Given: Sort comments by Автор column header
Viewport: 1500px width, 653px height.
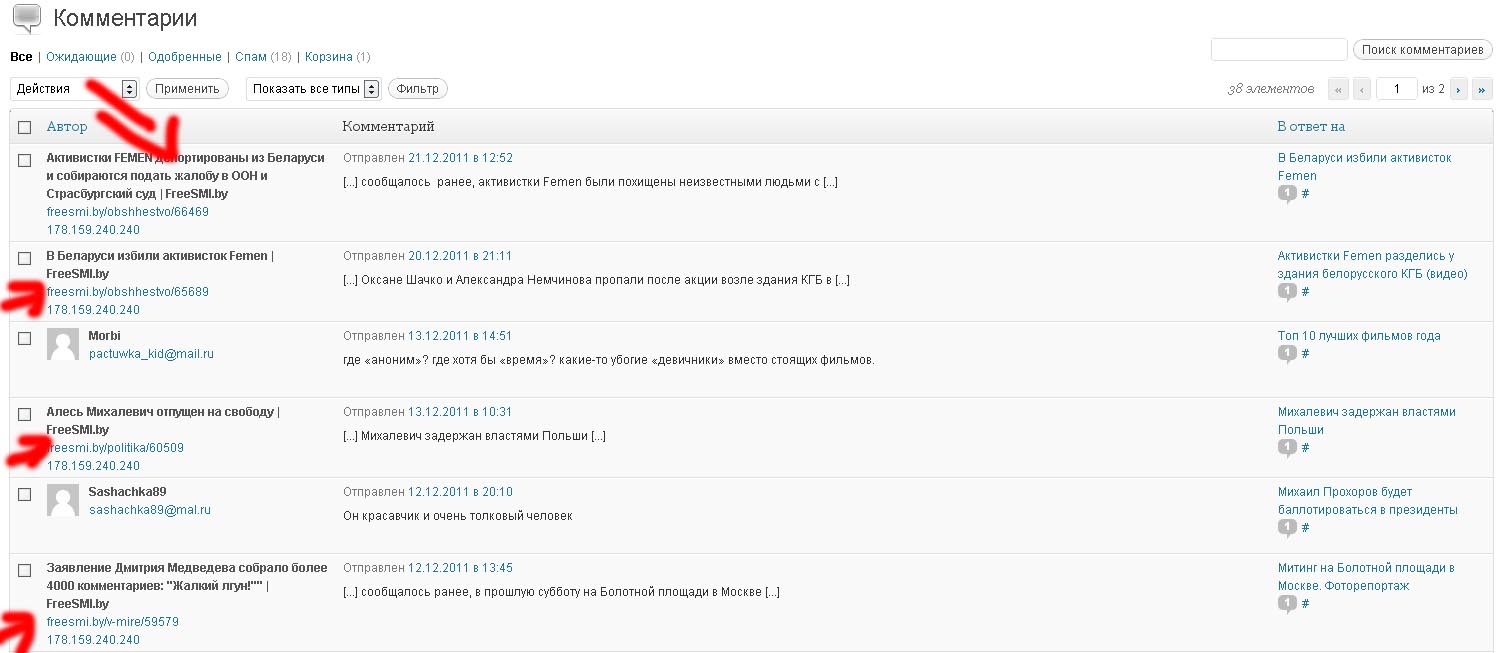Looking at the screenshot, I should 67,127.
